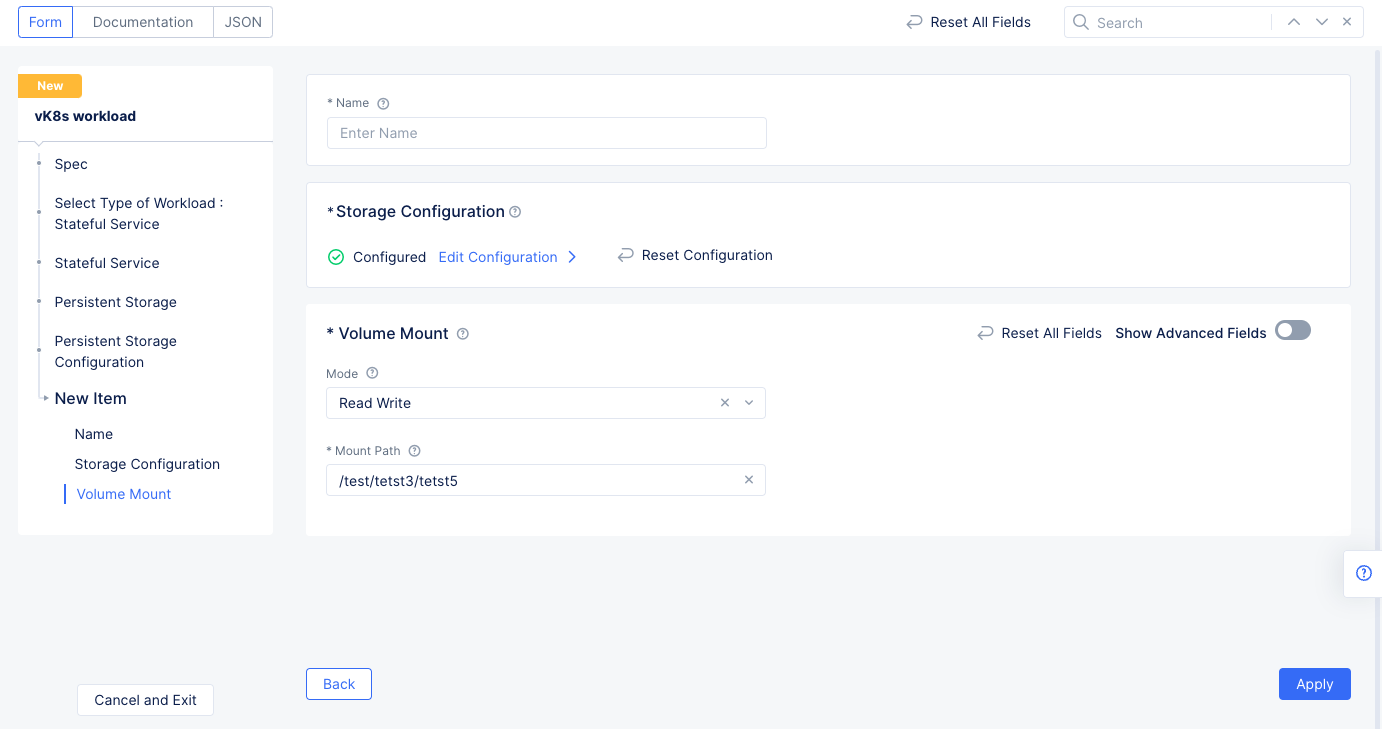Switch to the Documentation tab
Image resolution: width=1382 pixels, height=729 pixels.
click(x=143, y=22)
